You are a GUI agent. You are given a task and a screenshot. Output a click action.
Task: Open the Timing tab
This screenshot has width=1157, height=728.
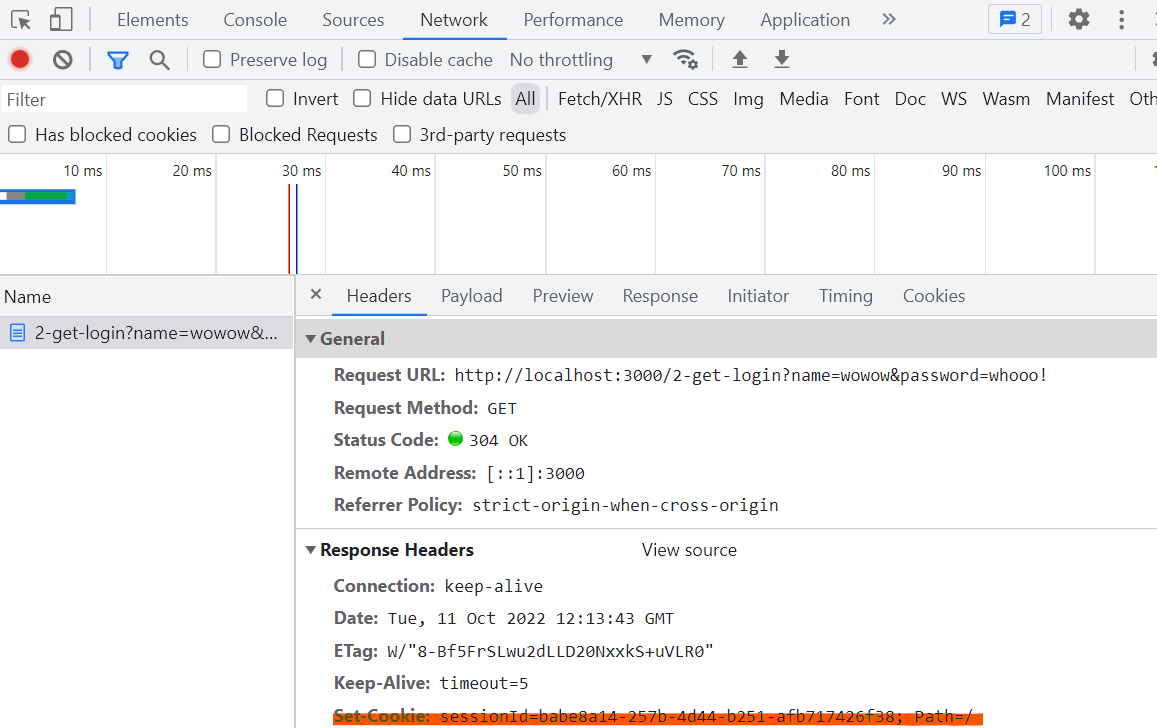point(845,296)
